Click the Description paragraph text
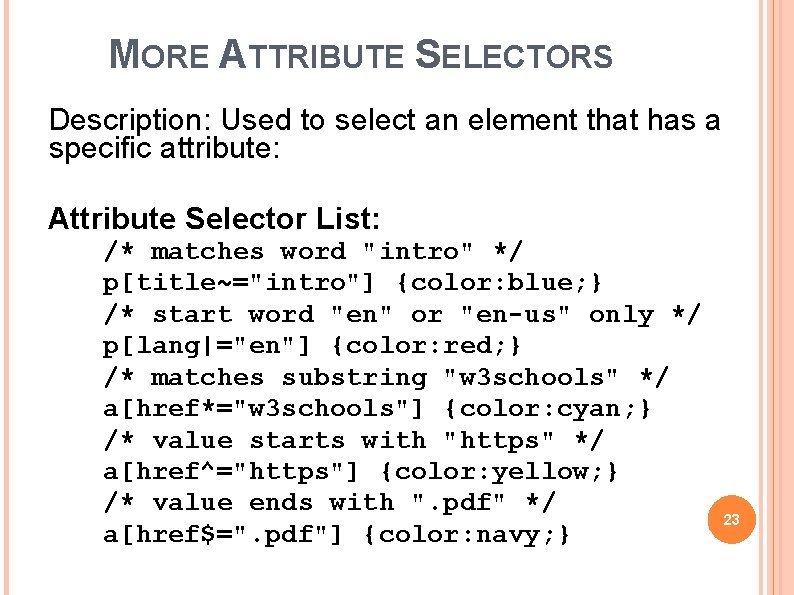The width and height of the screenshot is (794, 595). click(384, 136)
